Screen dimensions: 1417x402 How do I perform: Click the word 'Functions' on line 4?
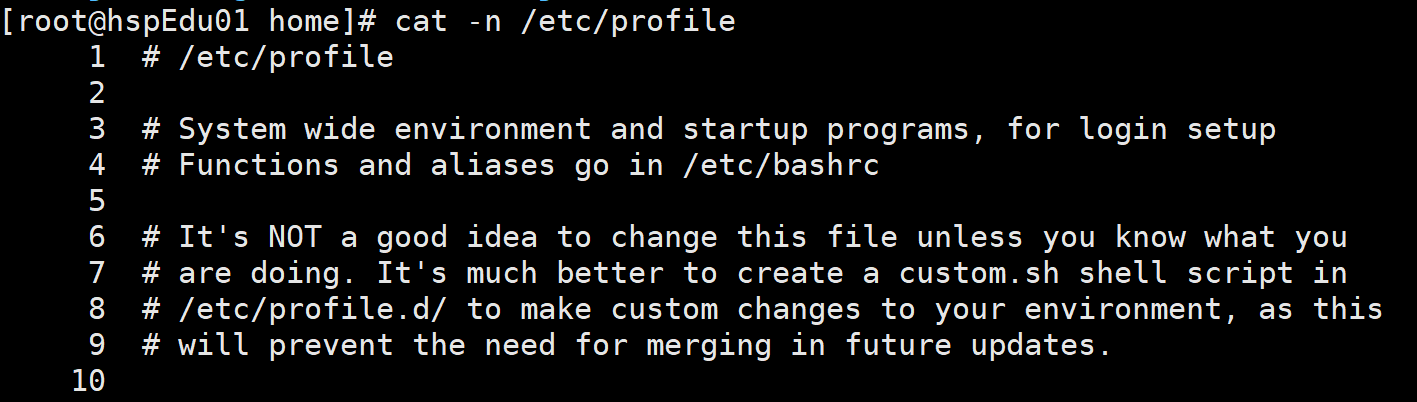259,164
